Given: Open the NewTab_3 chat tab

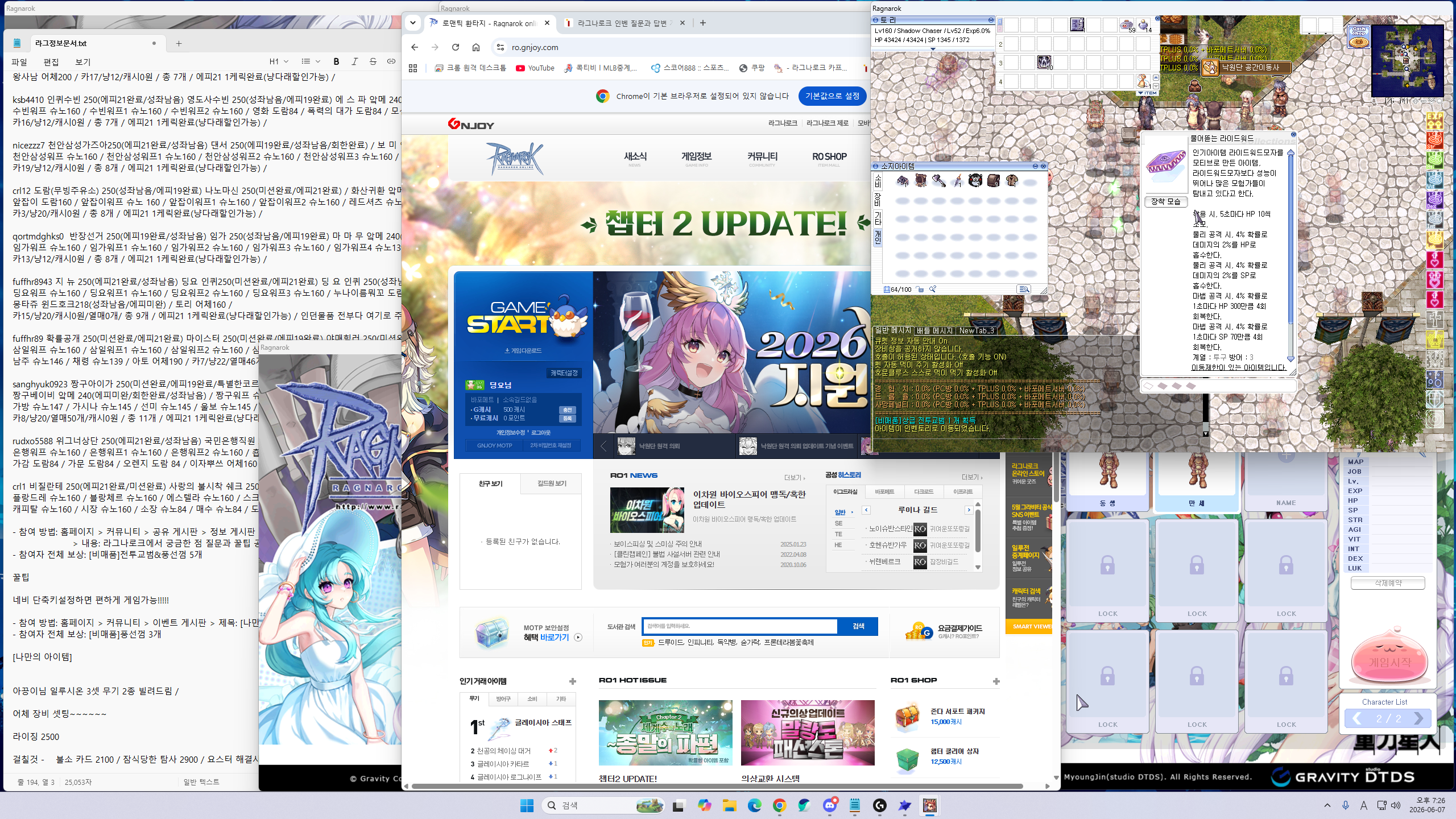Looking at the screenshot, I should (977, 330).
